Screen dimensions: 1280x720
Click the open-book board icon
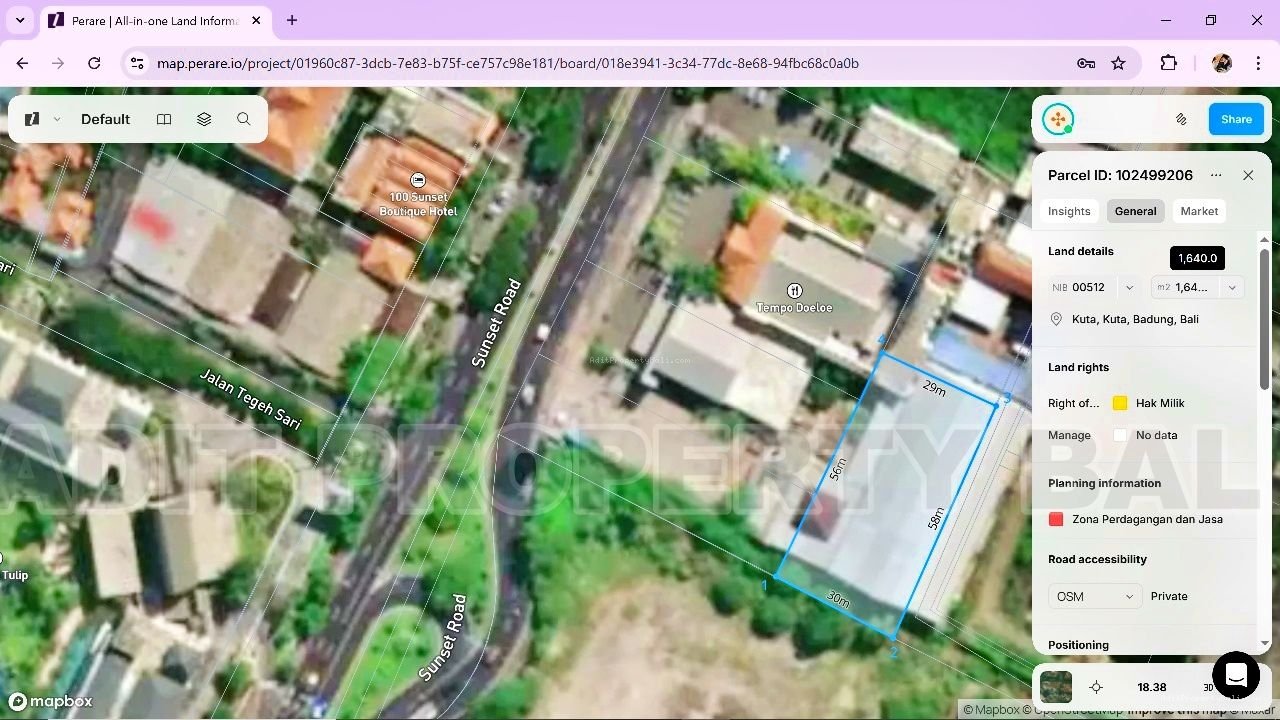164,119
